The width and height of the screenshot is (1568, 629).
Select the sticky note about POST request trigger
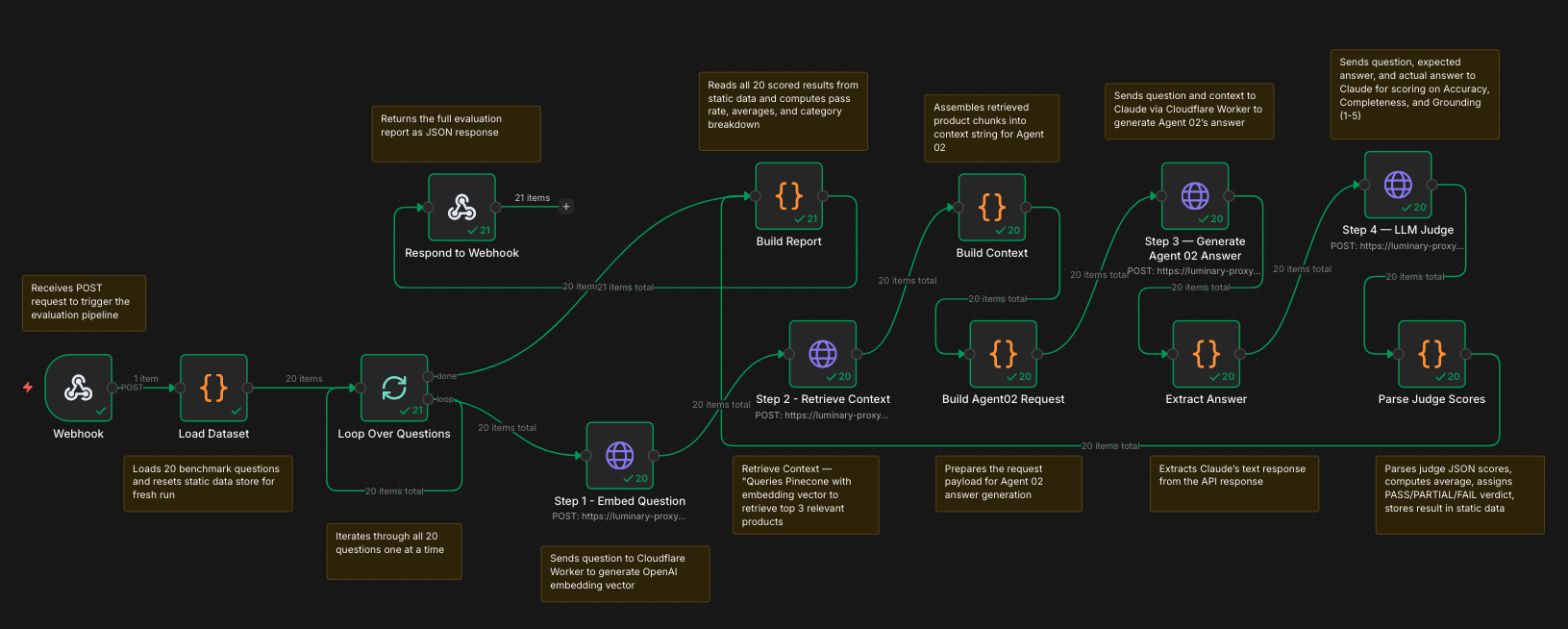coord(85,303)
